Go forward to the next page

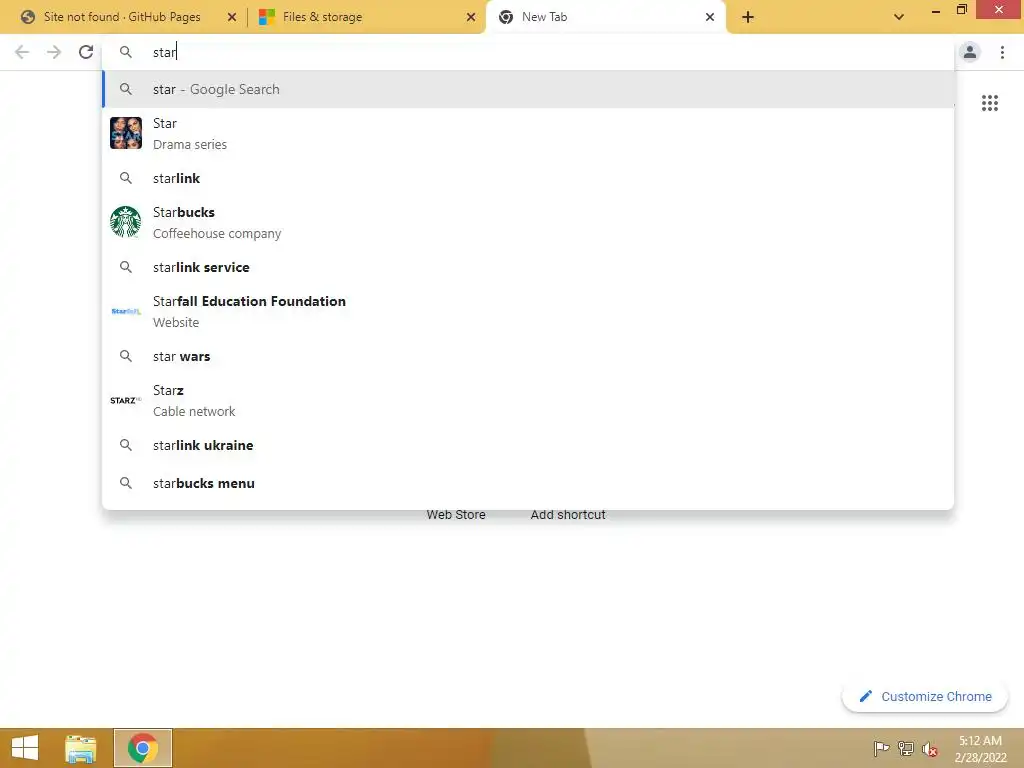[x=54, y=52]
